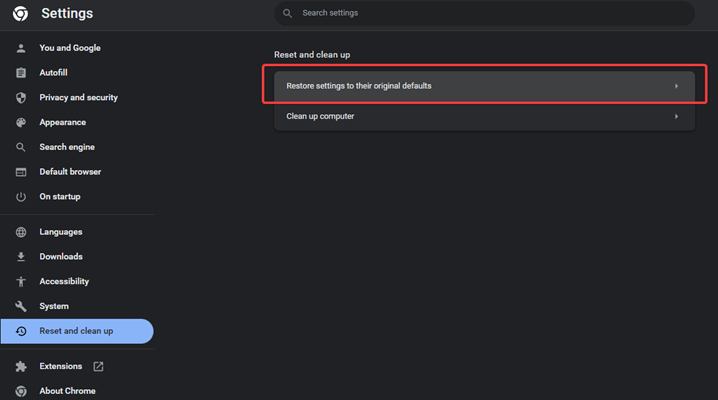Viewport: 718px width, 400px height.
Task: Click the On startup power icon
Action: tap(21, 197)
